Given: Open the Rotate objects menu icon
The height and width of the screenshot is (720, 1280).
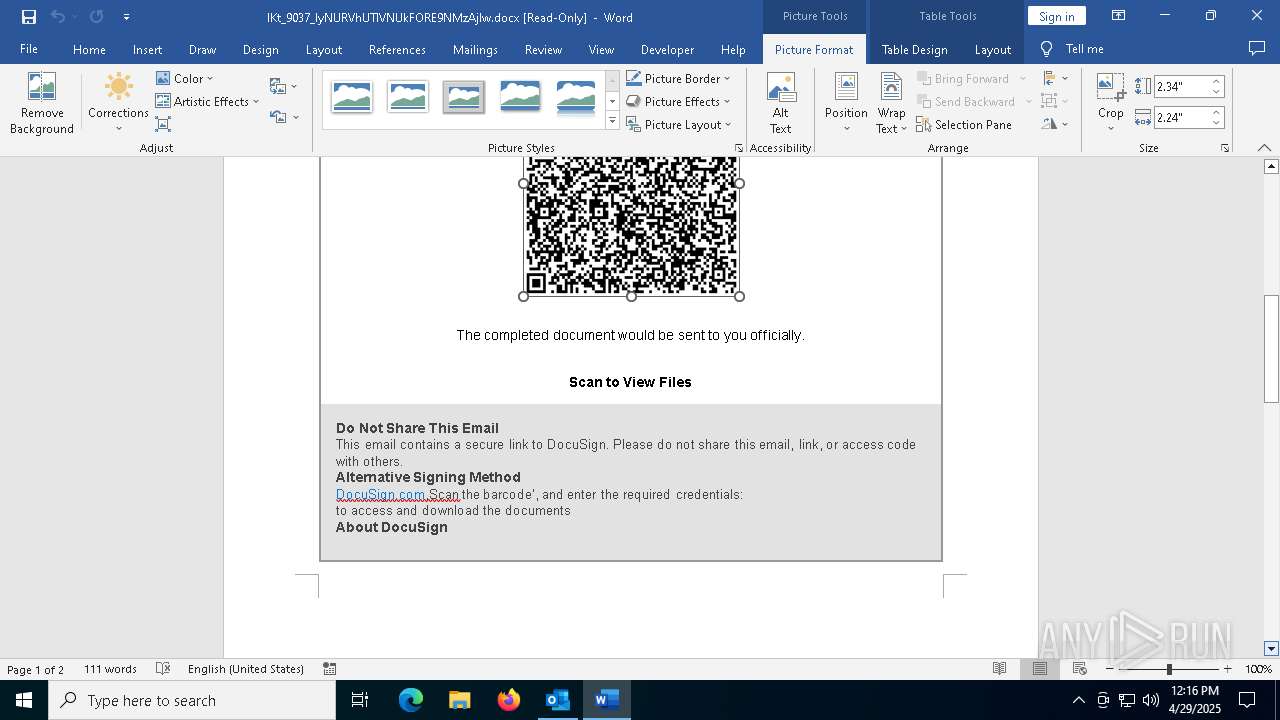Looking at the screenshot, I should coord(1054,124).
